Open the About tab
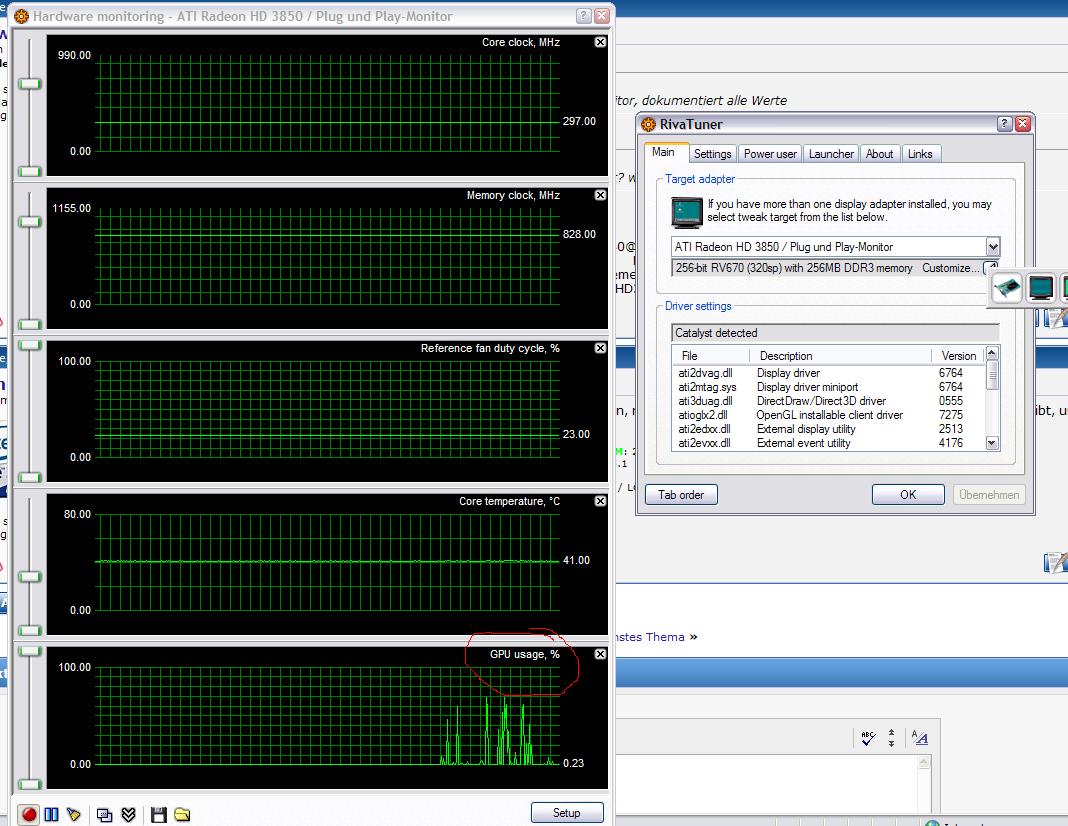 tap(879, 154)
